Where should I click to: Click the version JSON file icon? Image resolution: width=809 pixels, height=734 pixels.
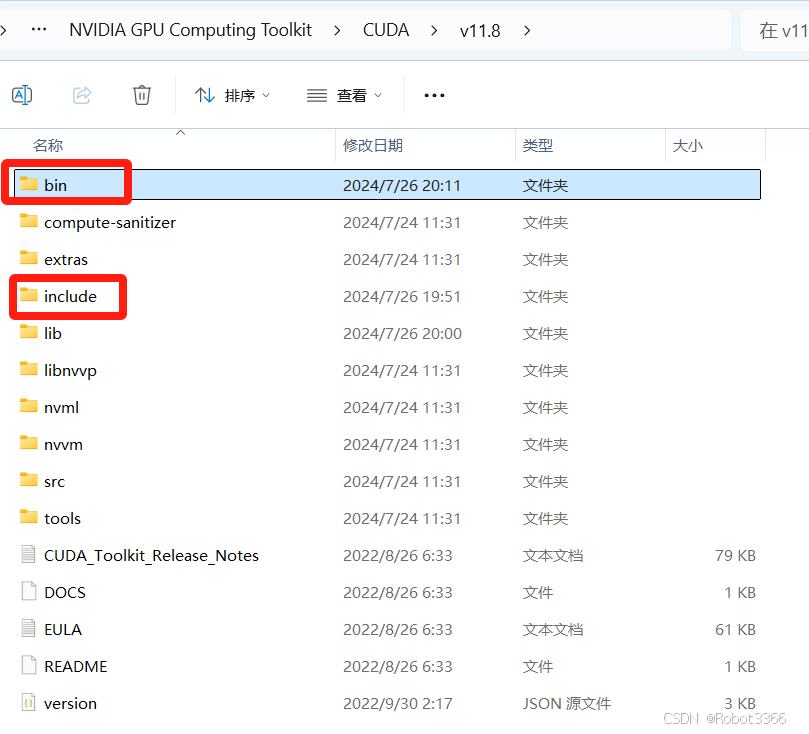(x=28, y=702)
